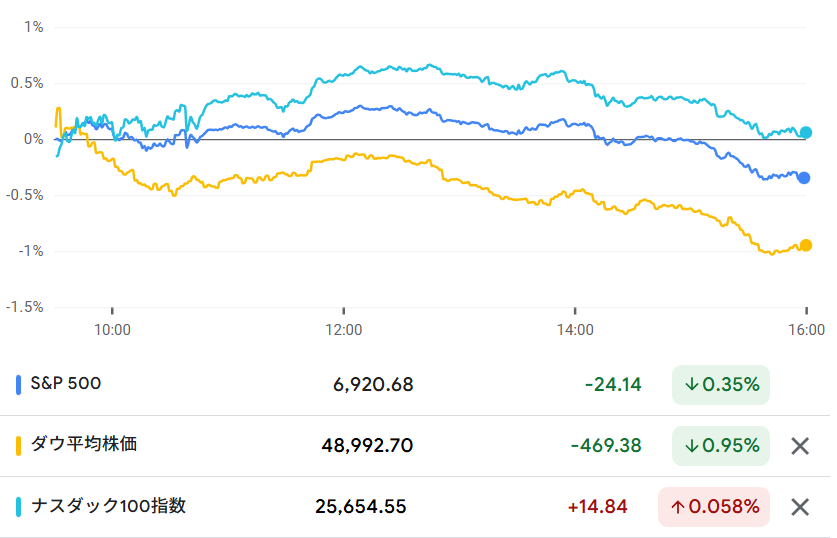837x538 pixels.
Task: Remove ナスダック100指数 from comparison
Action: coord(799,507)
